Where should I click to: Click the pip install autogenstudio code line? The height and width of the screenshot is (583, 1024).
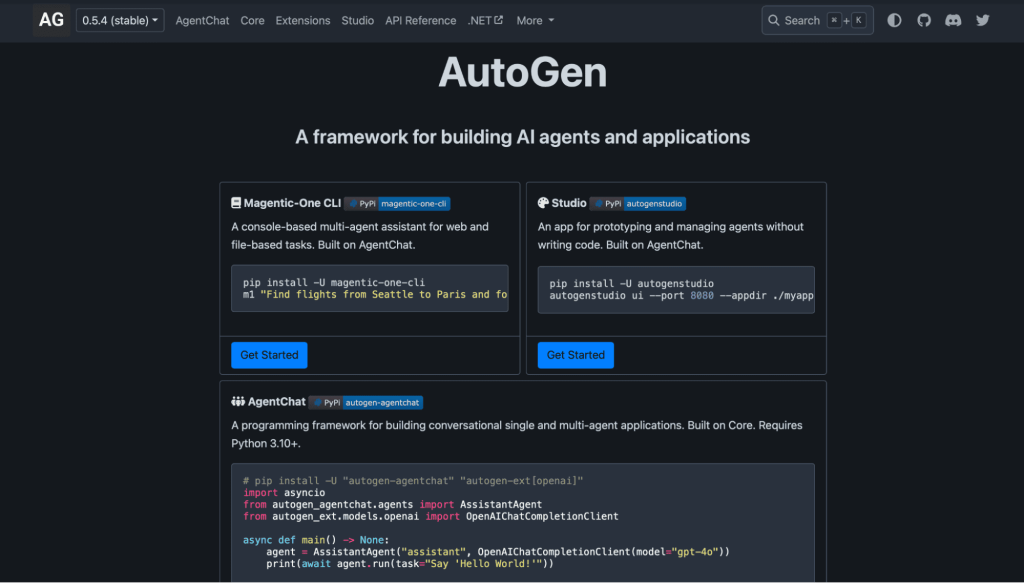(632, 283)
